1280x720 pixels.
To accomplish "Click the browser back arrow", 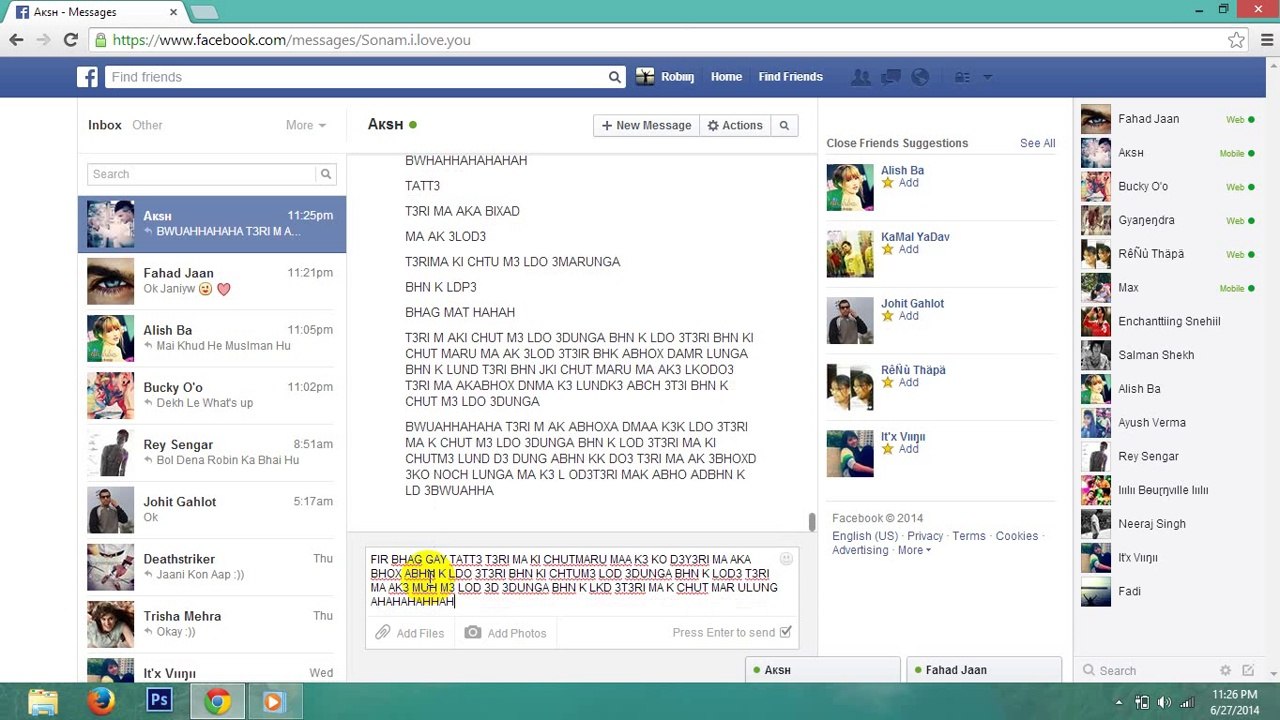I will tap(16, 40).
